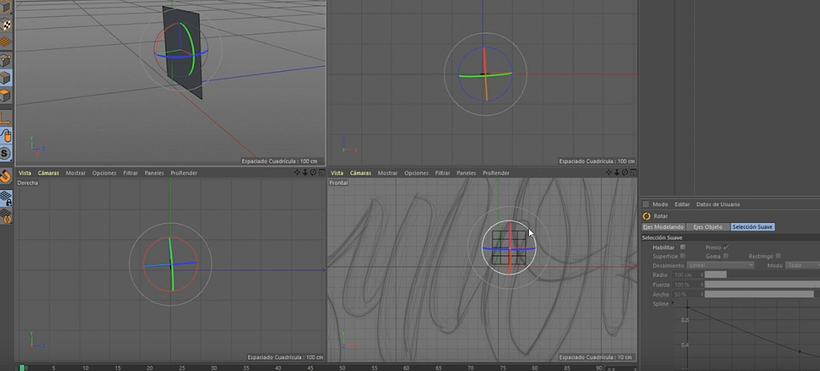The image size is (820, 371).
Task: Click Derecha viewport move-camera icon
Action: coord(297,173)
